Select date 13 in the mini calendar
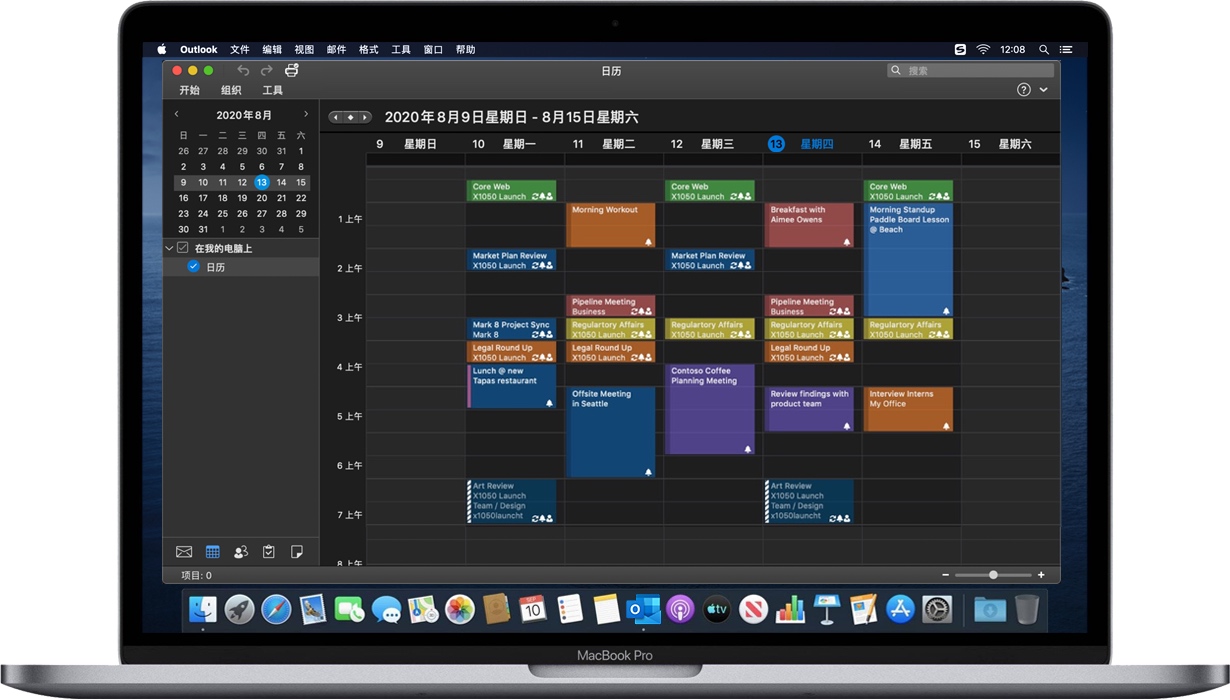This screenshot has width=1230, height=700. click(x=261, y=182)
